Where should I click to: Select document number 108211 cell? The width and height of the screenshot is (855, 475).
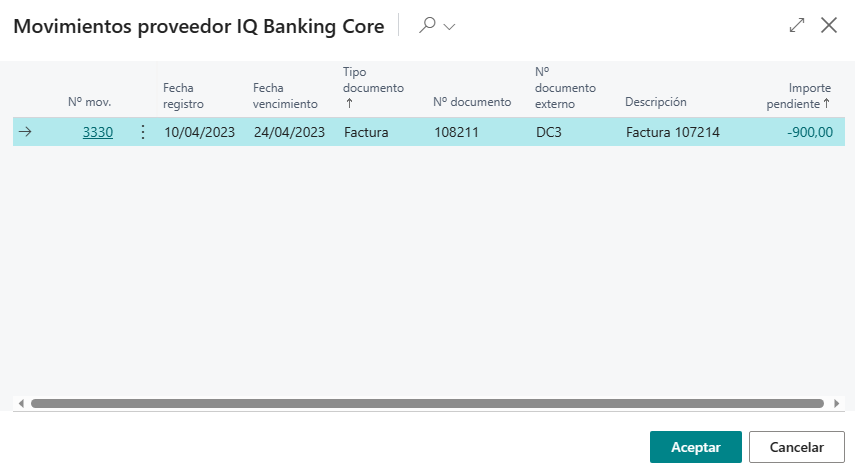point(456,132)
